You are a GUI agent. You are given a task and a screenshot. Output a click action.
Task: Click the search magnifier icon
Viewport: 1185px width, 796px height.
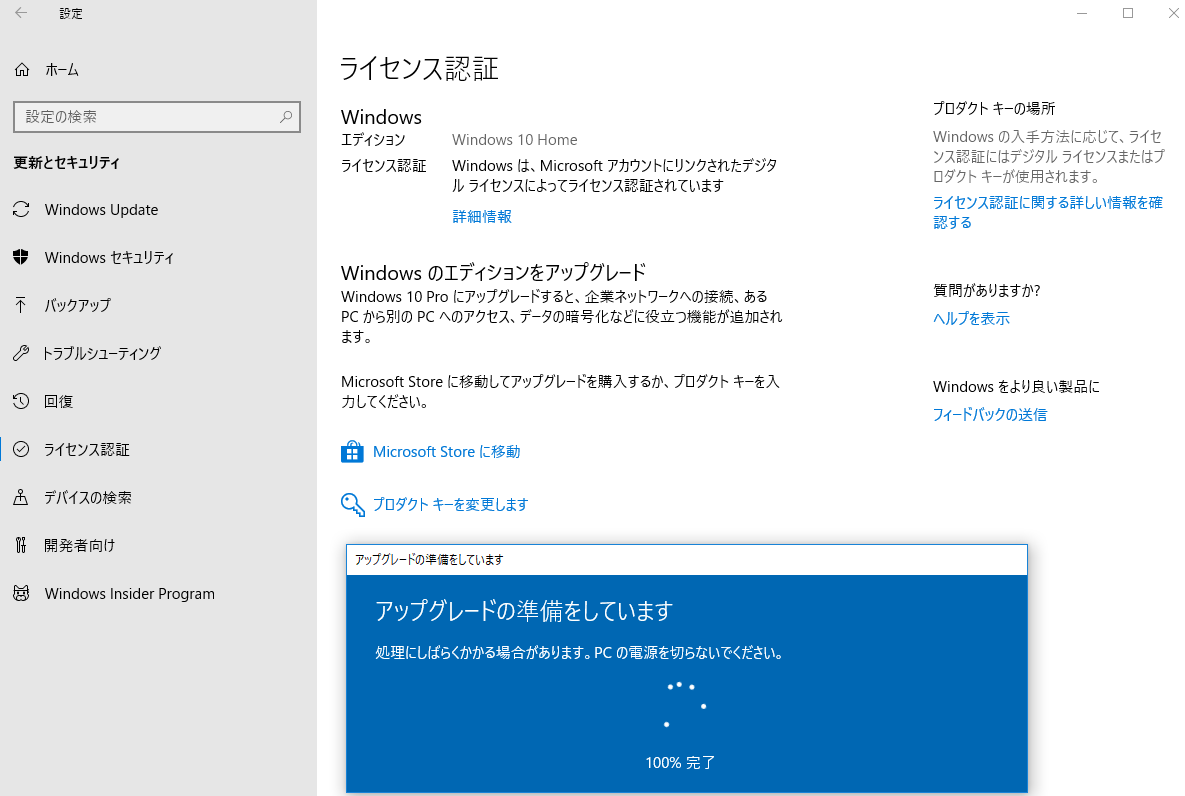click(x=286, y=116)
